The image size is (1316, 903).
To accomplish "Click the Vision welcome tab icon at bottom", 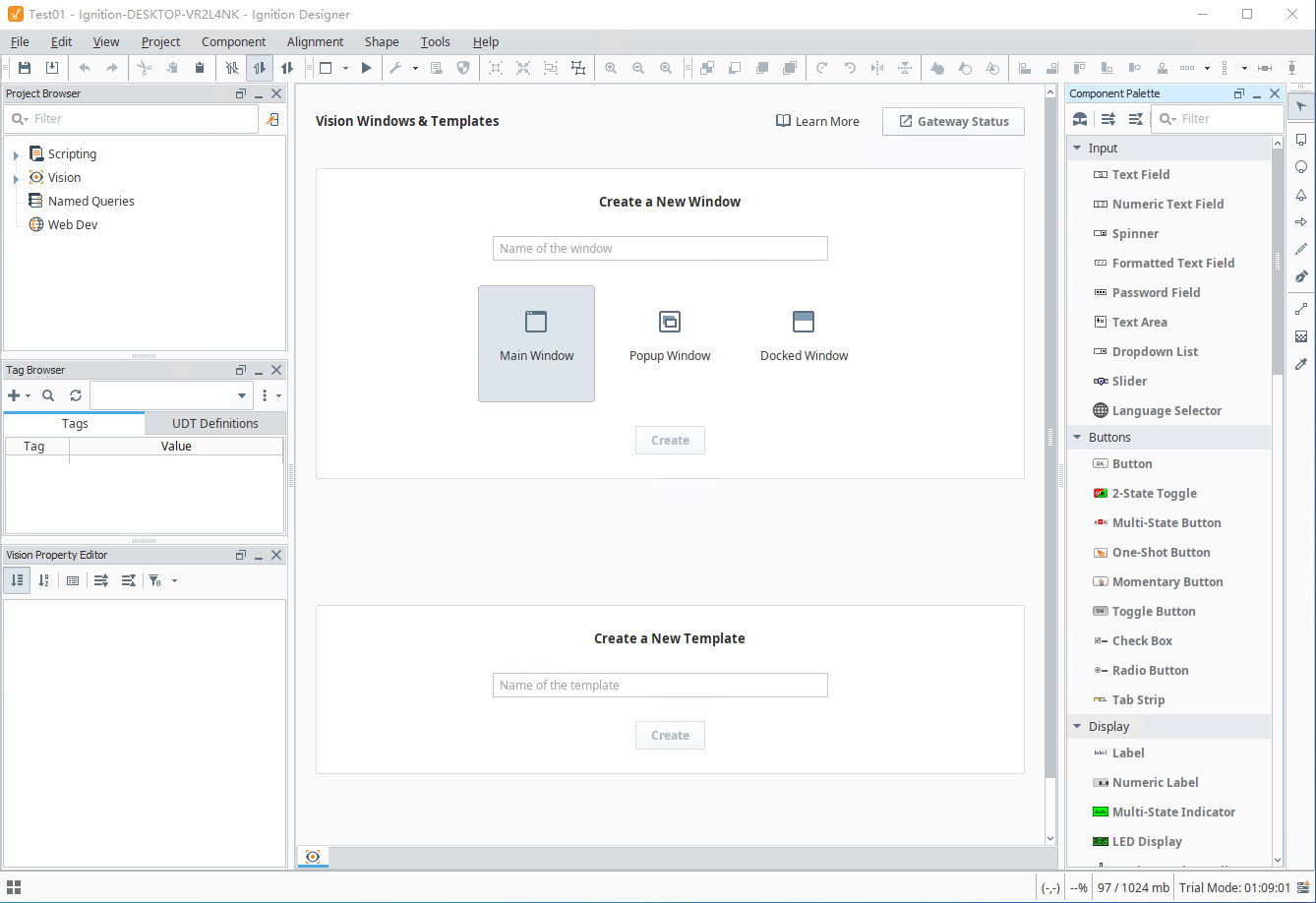I will pyautogui.click(x=313, y=857).
